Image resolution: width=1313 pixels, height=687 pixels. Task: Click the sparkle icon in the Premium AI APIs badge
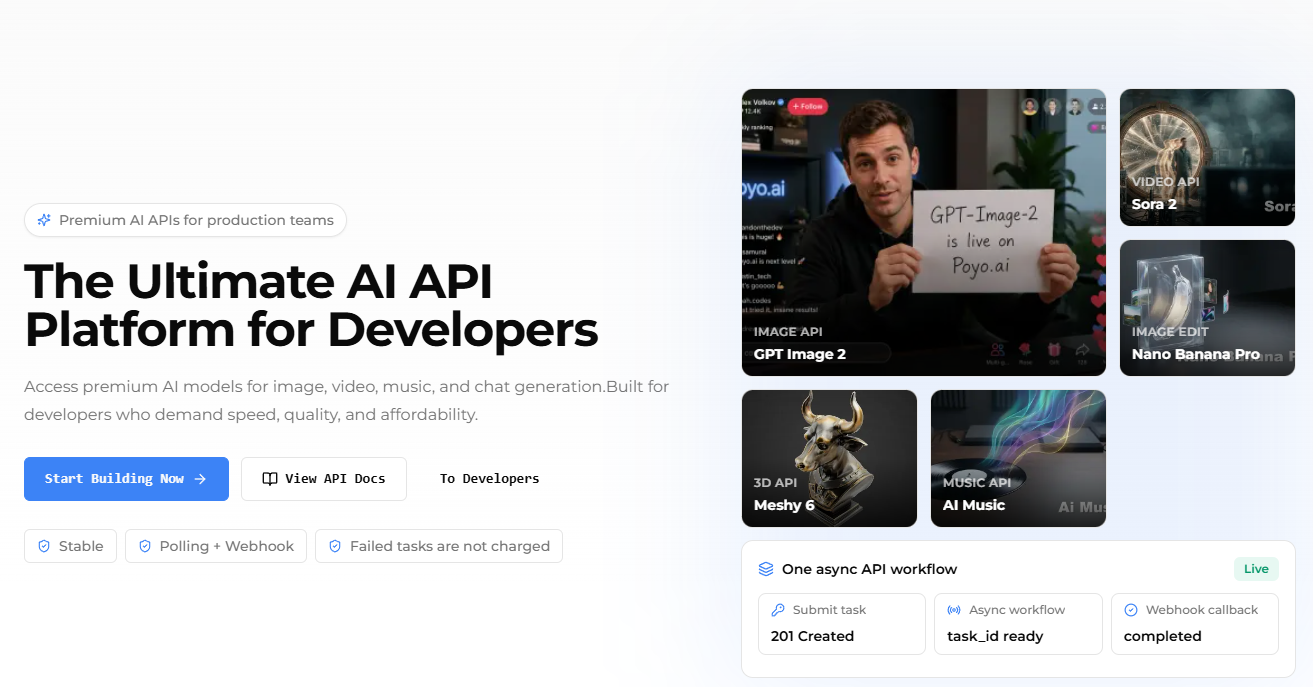tap(44, 220)
